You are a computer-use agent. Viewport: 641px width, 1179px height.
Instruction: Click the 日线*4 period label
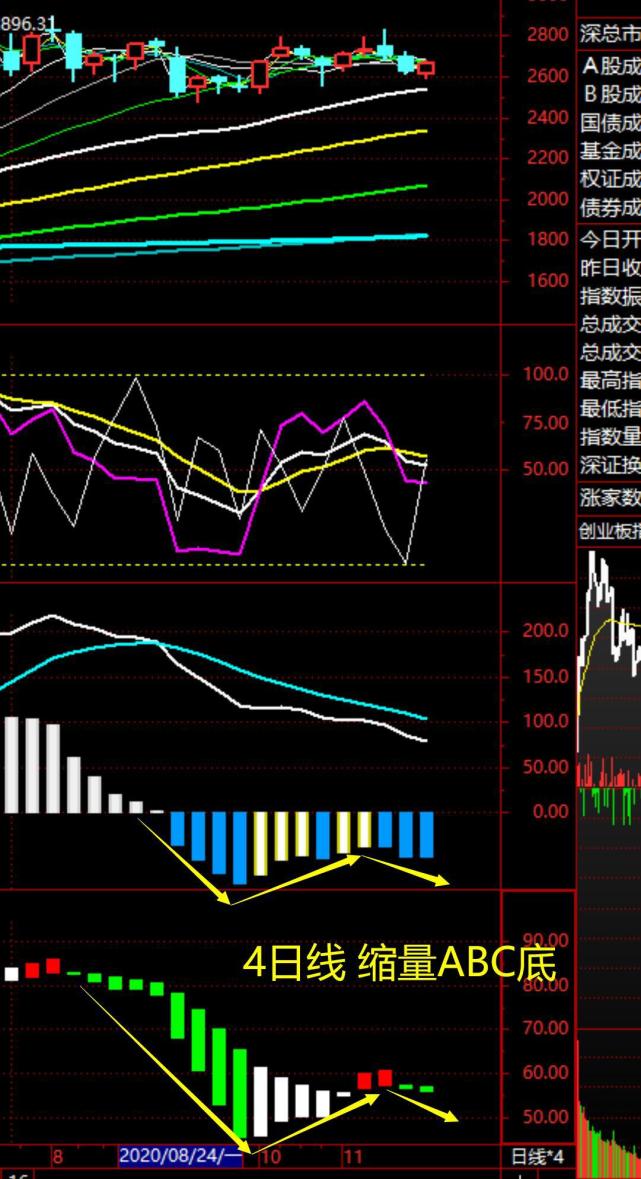pyautogui.click(x=538, y=1157)
